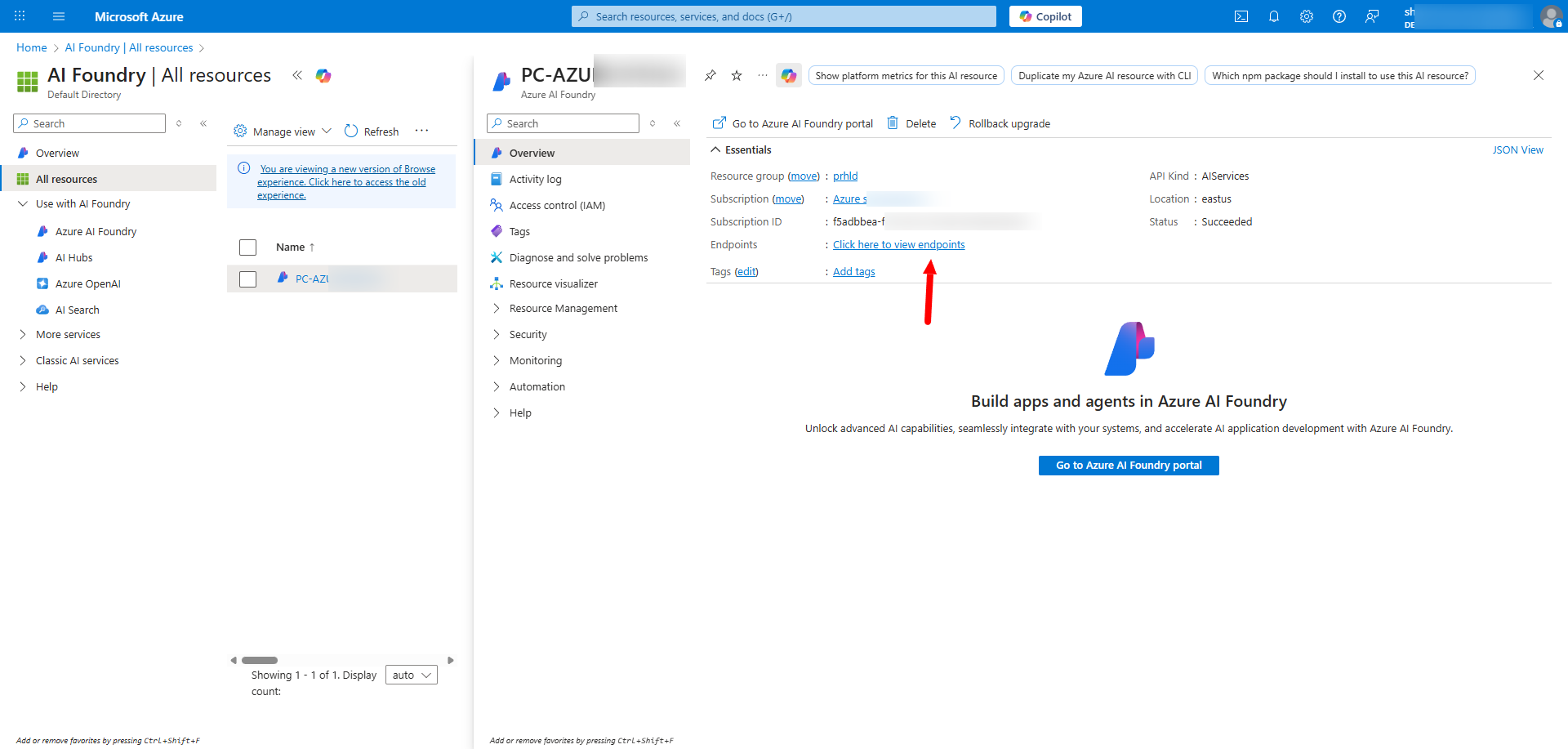1568x749 pixels.
Task: Add resource to favorites with star icon
Action: (737, 76)
